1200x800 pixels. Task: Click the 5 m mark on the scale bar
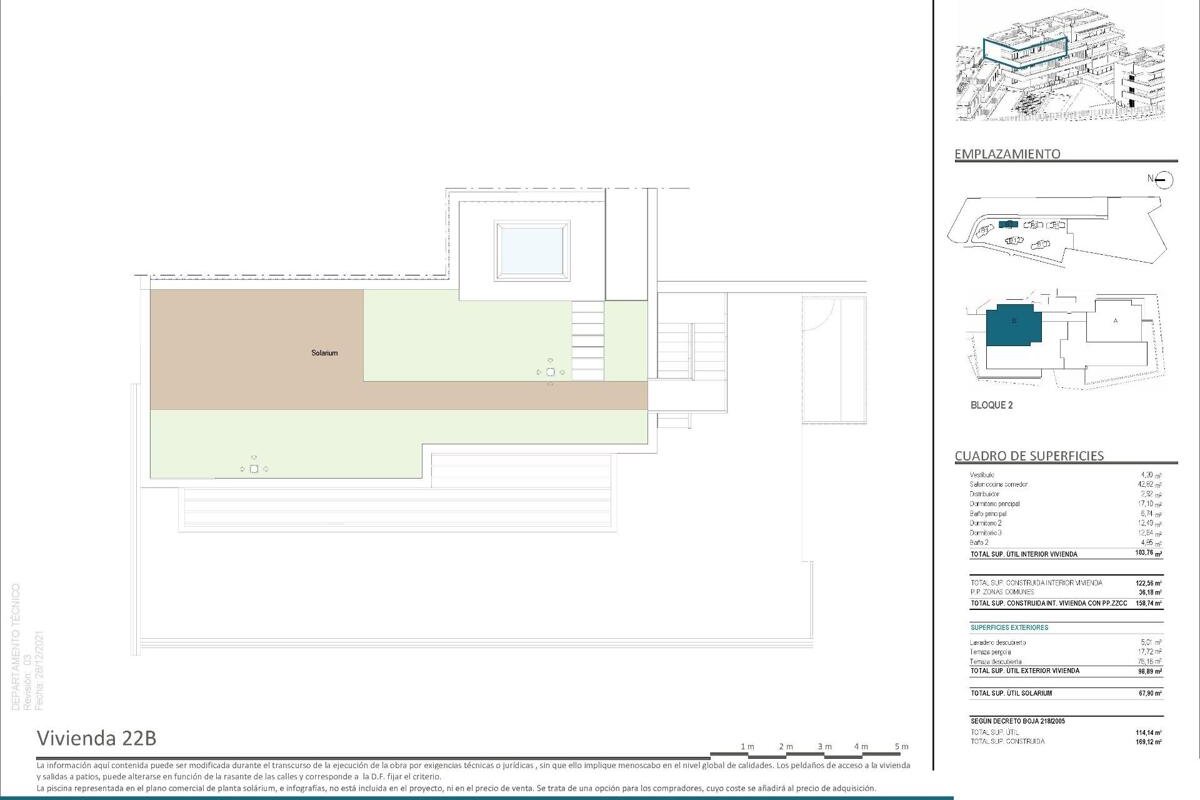[901, 748]
